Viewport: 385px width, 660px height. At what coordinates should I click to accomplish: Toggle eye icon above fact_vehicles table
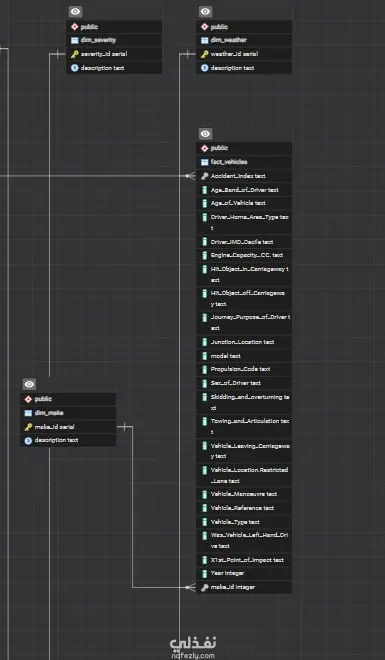point(205,134)
